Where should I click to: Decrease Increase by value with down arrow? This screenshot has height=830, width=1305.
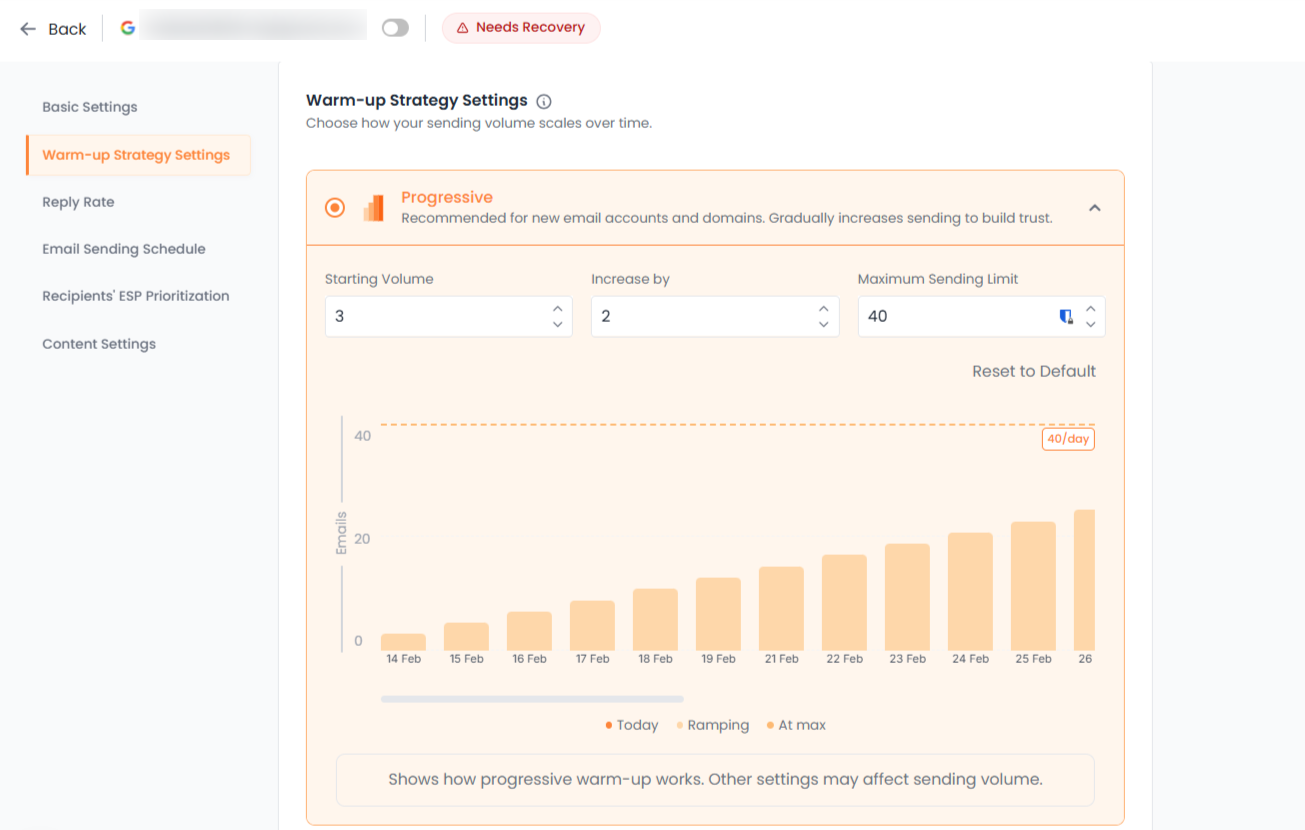pos(823,324)
